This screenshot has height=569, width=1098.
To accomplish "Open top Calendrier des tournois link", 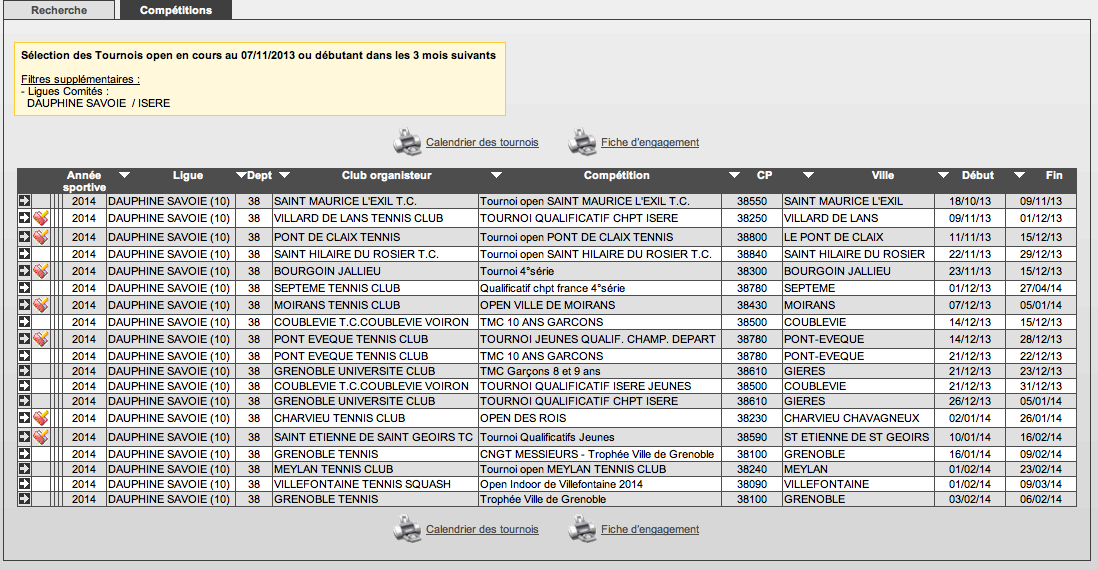I will (x=482, y=142).
